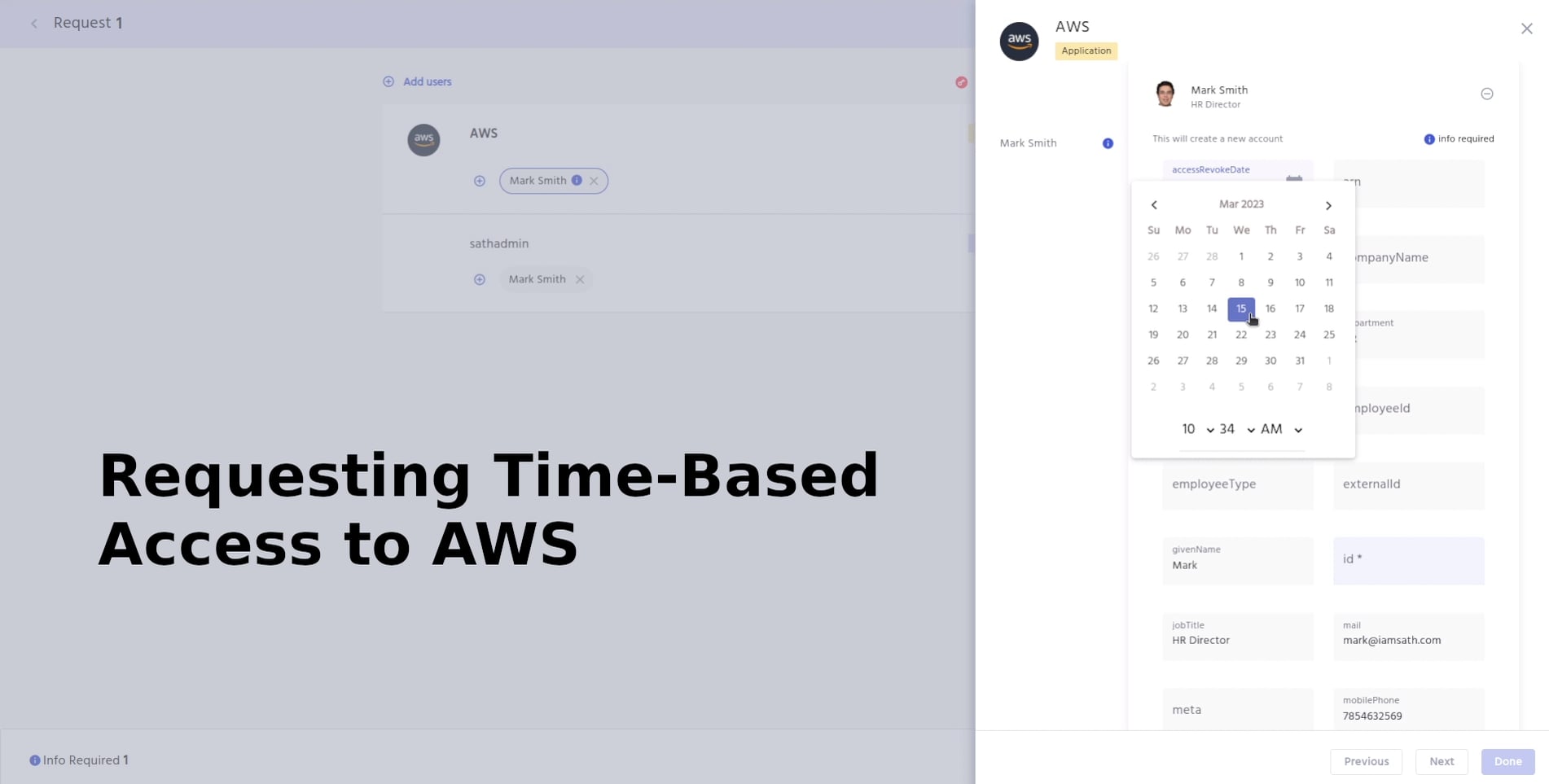Select March 16 in the calendar
Viewport: 1549px width, 784px height.
[1270, 309]
